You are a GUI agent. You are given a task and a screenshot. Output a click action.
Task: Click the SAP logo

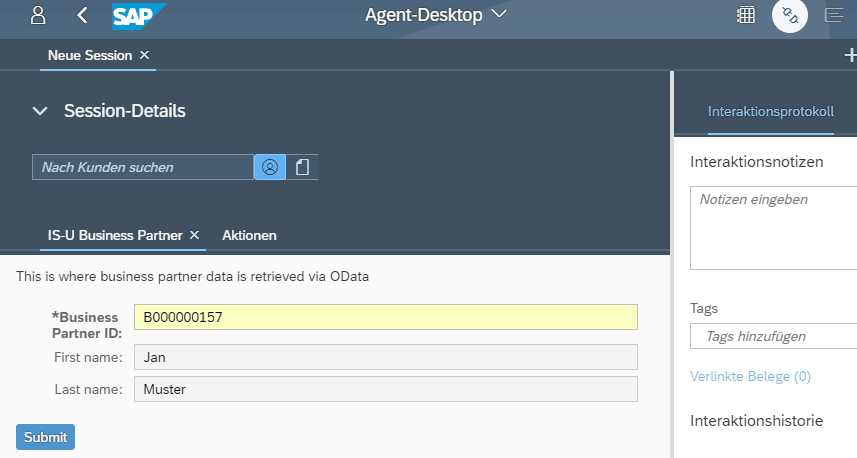tap(139, 16)
